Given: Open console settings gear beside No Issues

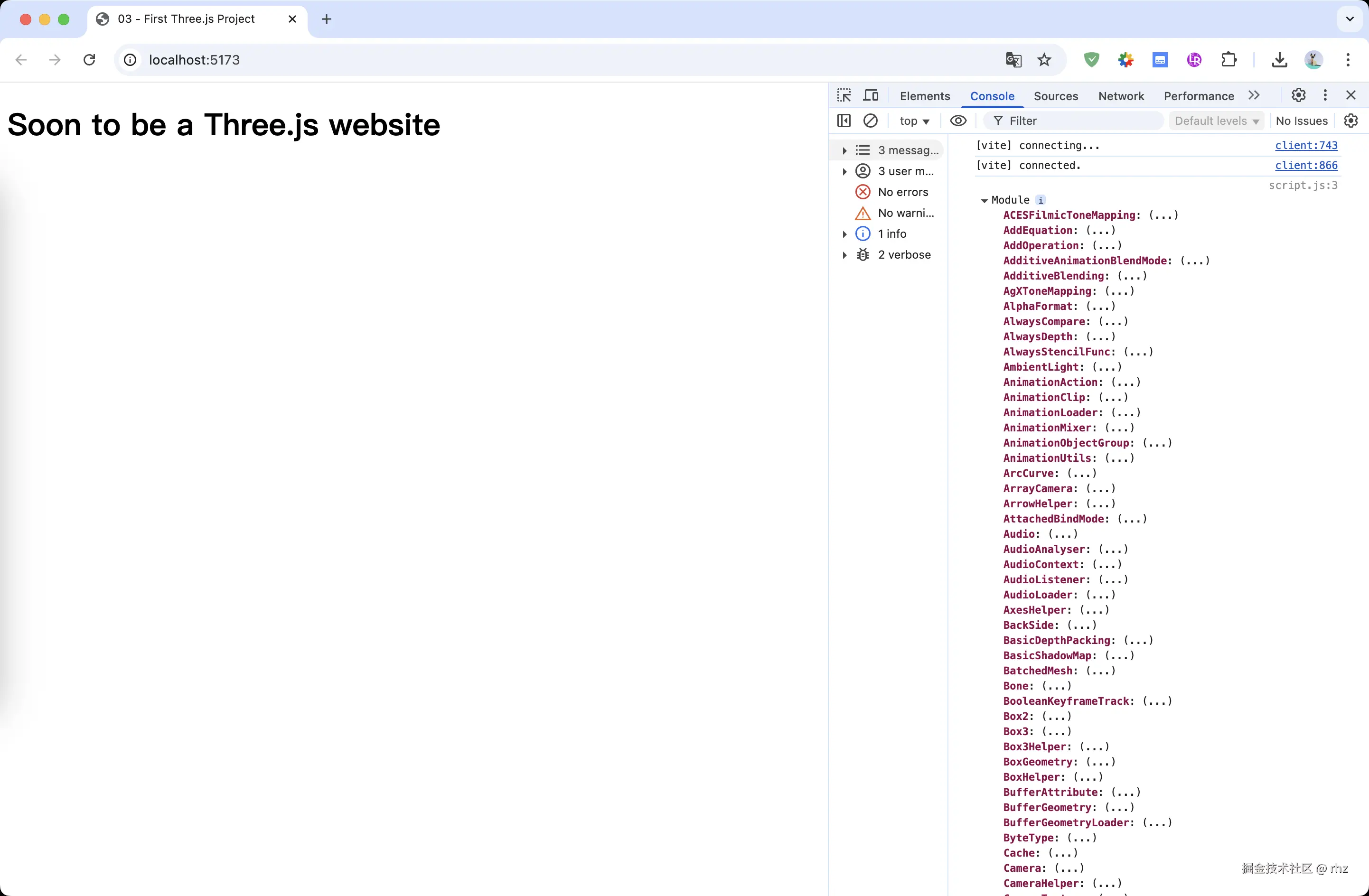Looking at the screenshot, I should pos(1350,121).
